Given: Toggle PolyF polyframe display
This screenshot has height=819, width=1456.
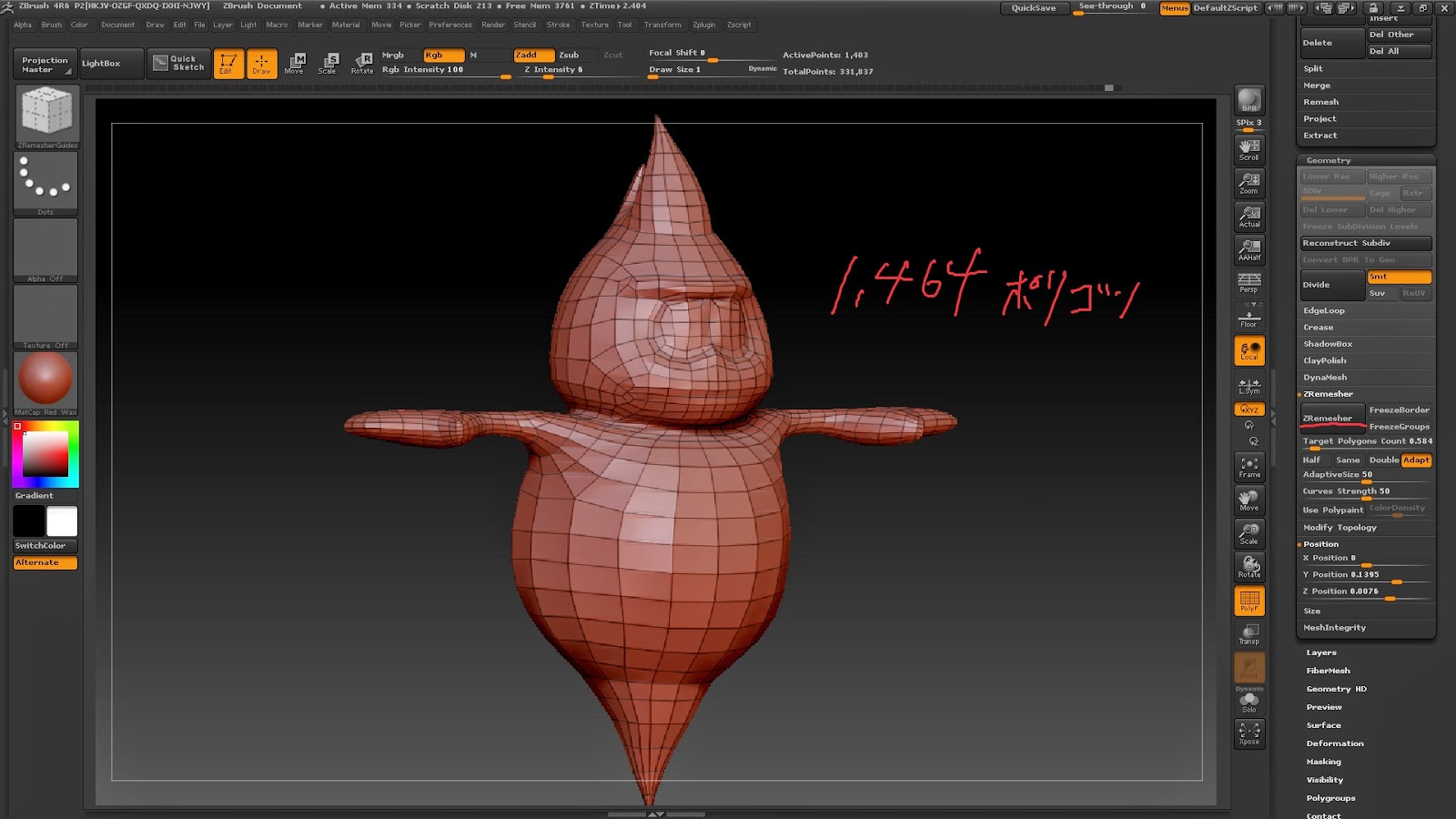Looking at the screenshot, I should (1249, 601).
